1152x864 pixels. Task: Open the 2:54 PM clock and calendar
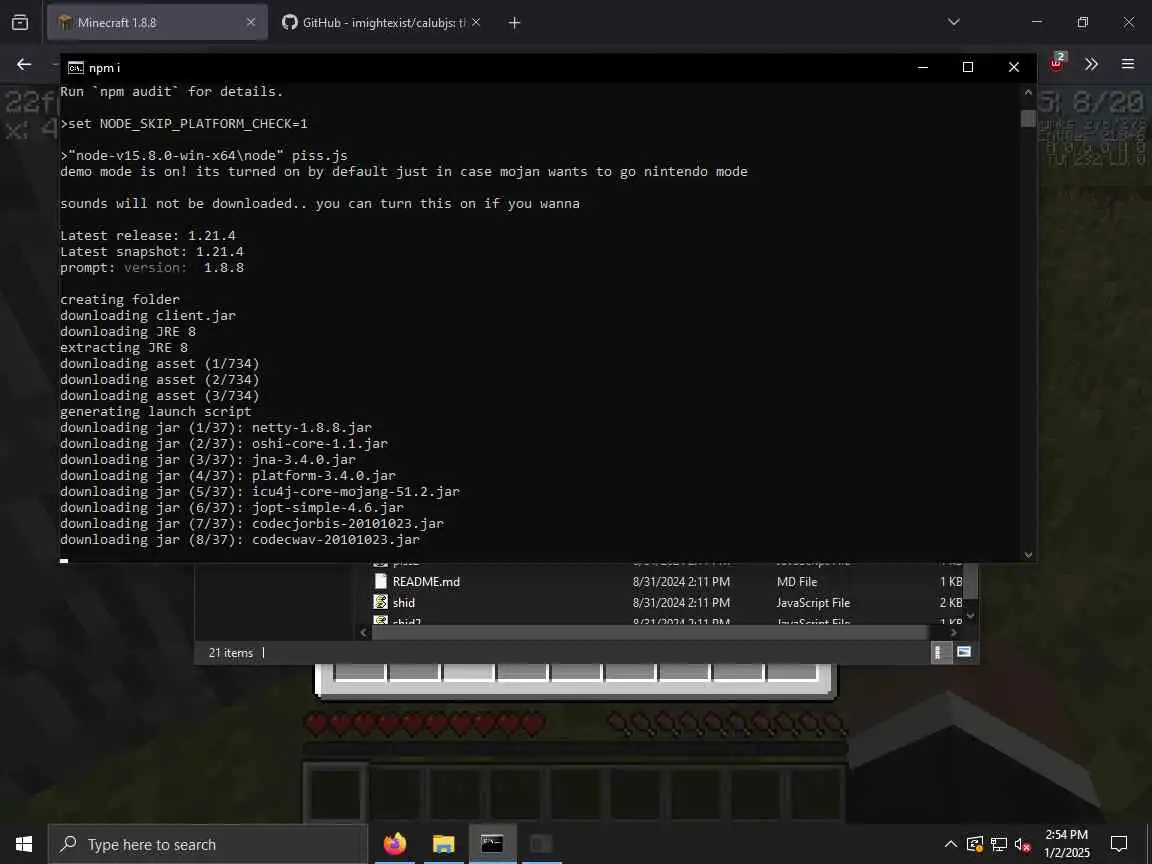[1067, 844]
